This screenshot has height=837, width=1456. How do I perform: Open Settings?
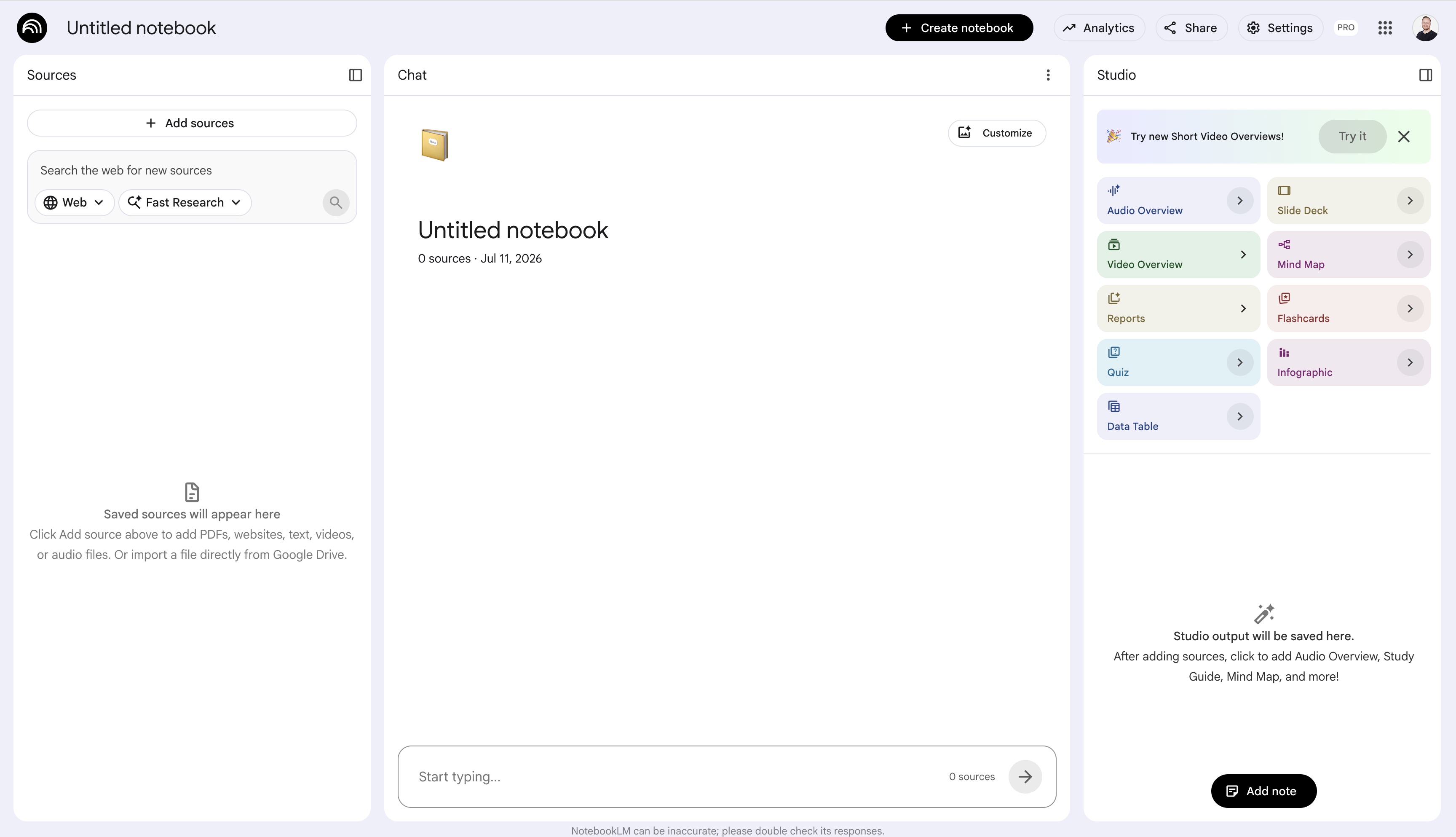click(1280, 27)
